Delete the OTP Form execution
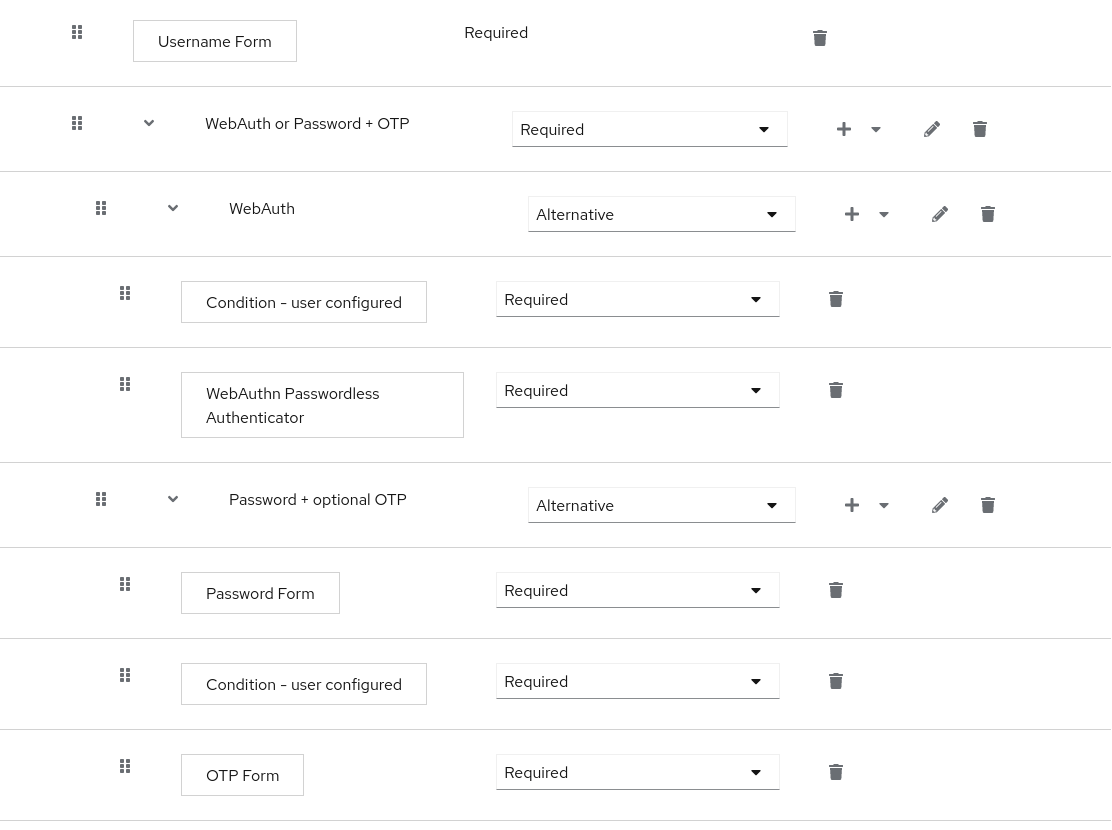The height and width of the screenshot is (830, 1112). tap(836, 772)
